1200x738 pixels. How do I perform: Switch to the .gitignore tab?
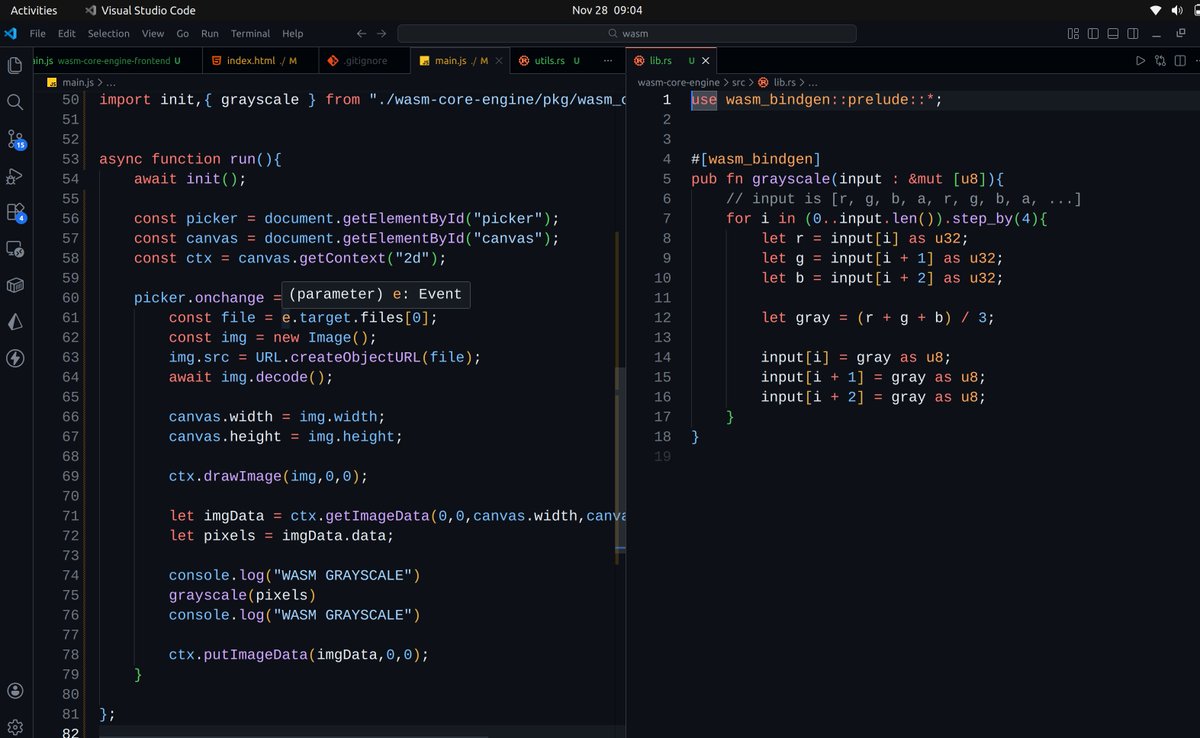365,61
